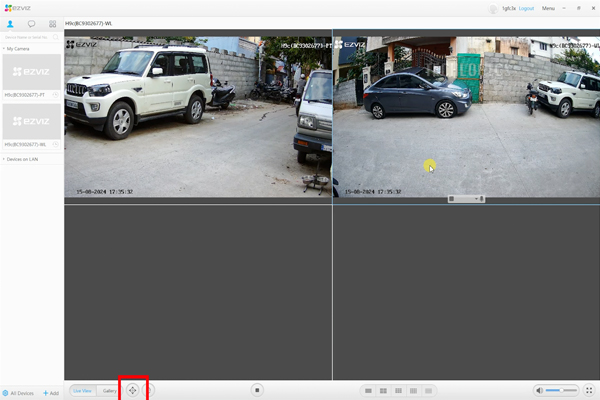Mute the speaker volume icon
This screenshot has width=600, height=400.
540,390
